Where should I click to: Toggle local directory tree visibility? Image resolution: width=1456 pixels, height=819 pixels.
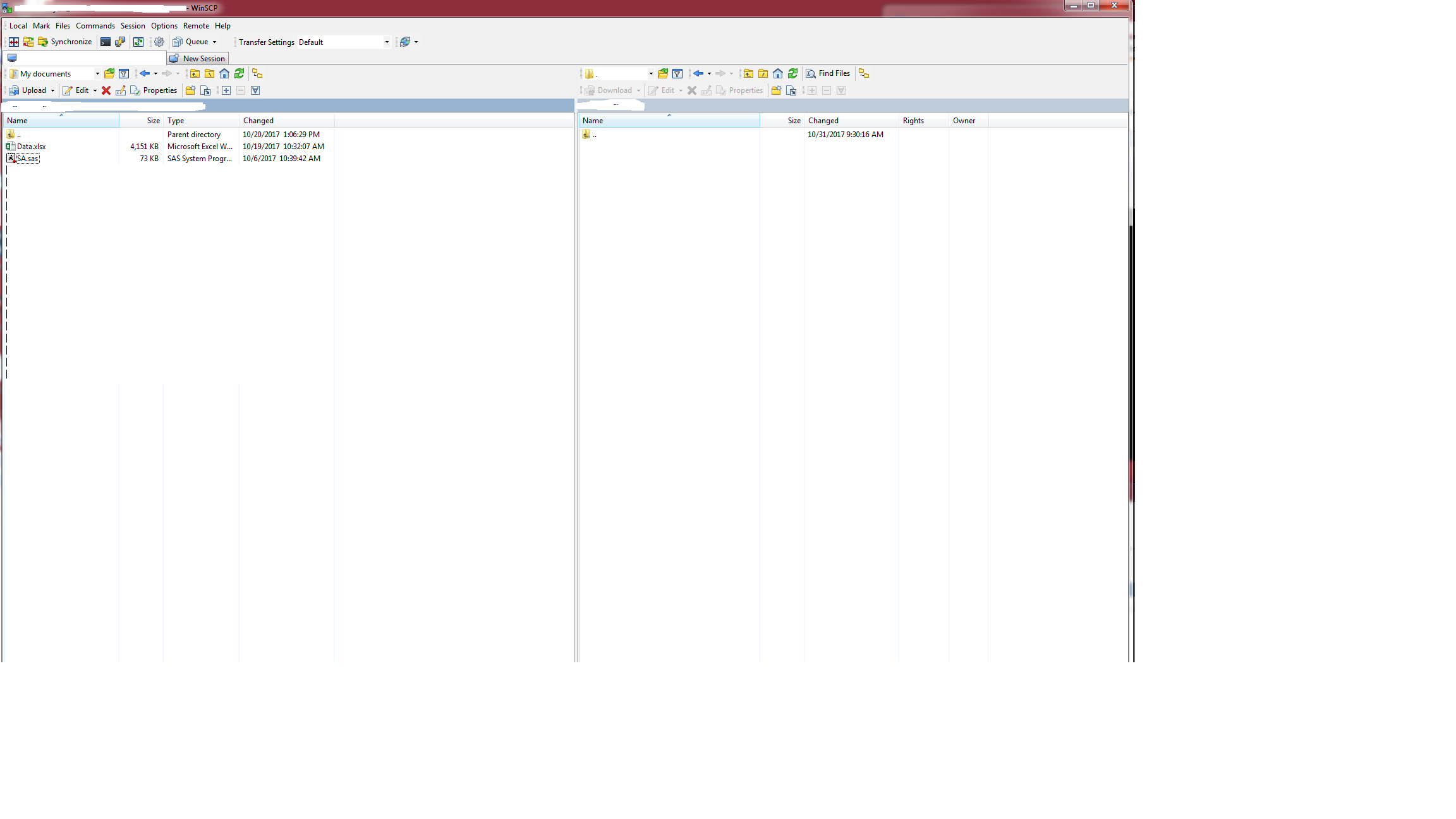[257, 74]
